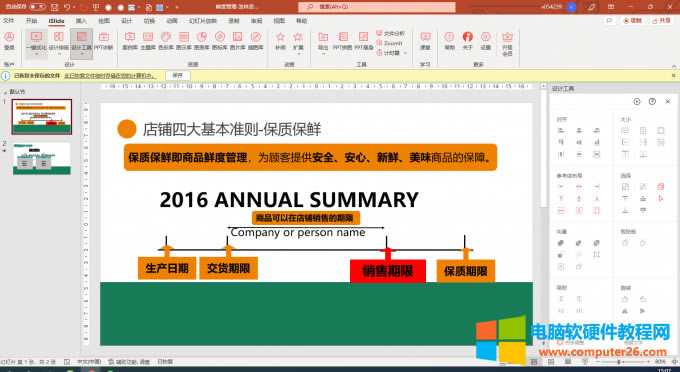Open the 案例库 resource library
This screenshot has width=680, height=372.
coord(130,40)
